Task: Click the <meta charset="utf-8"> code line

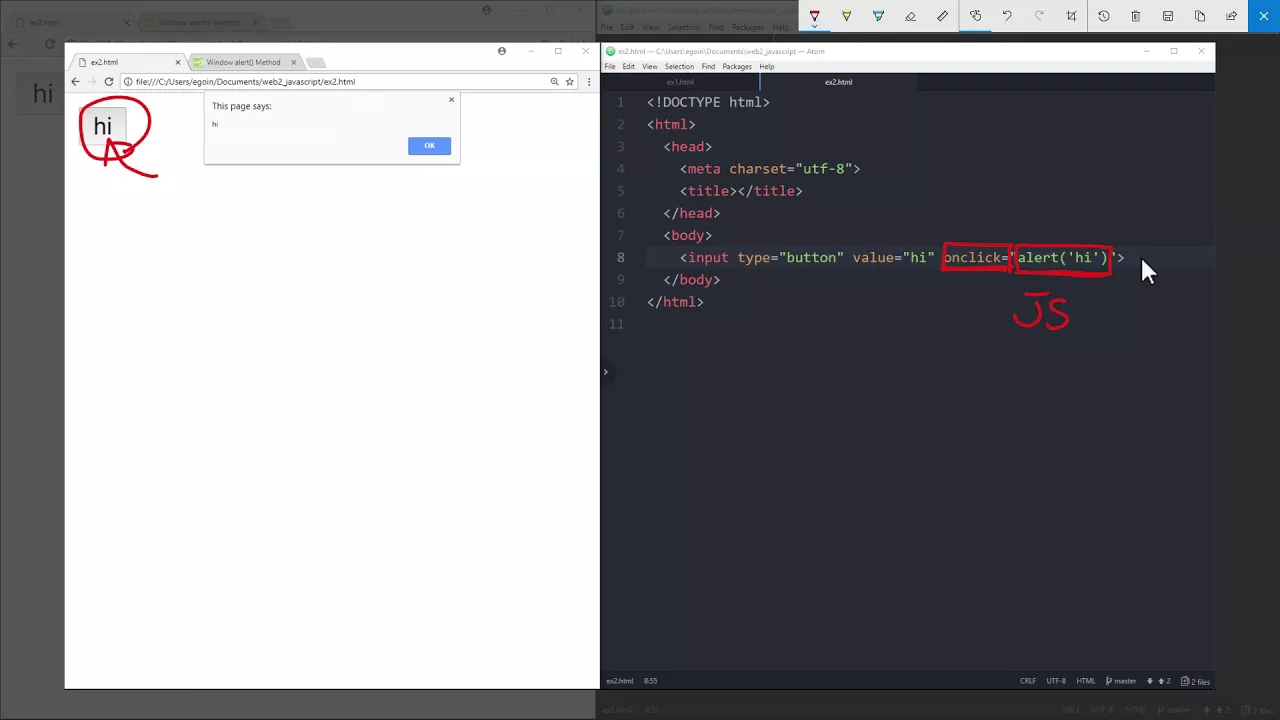Action: coord(770,169)
